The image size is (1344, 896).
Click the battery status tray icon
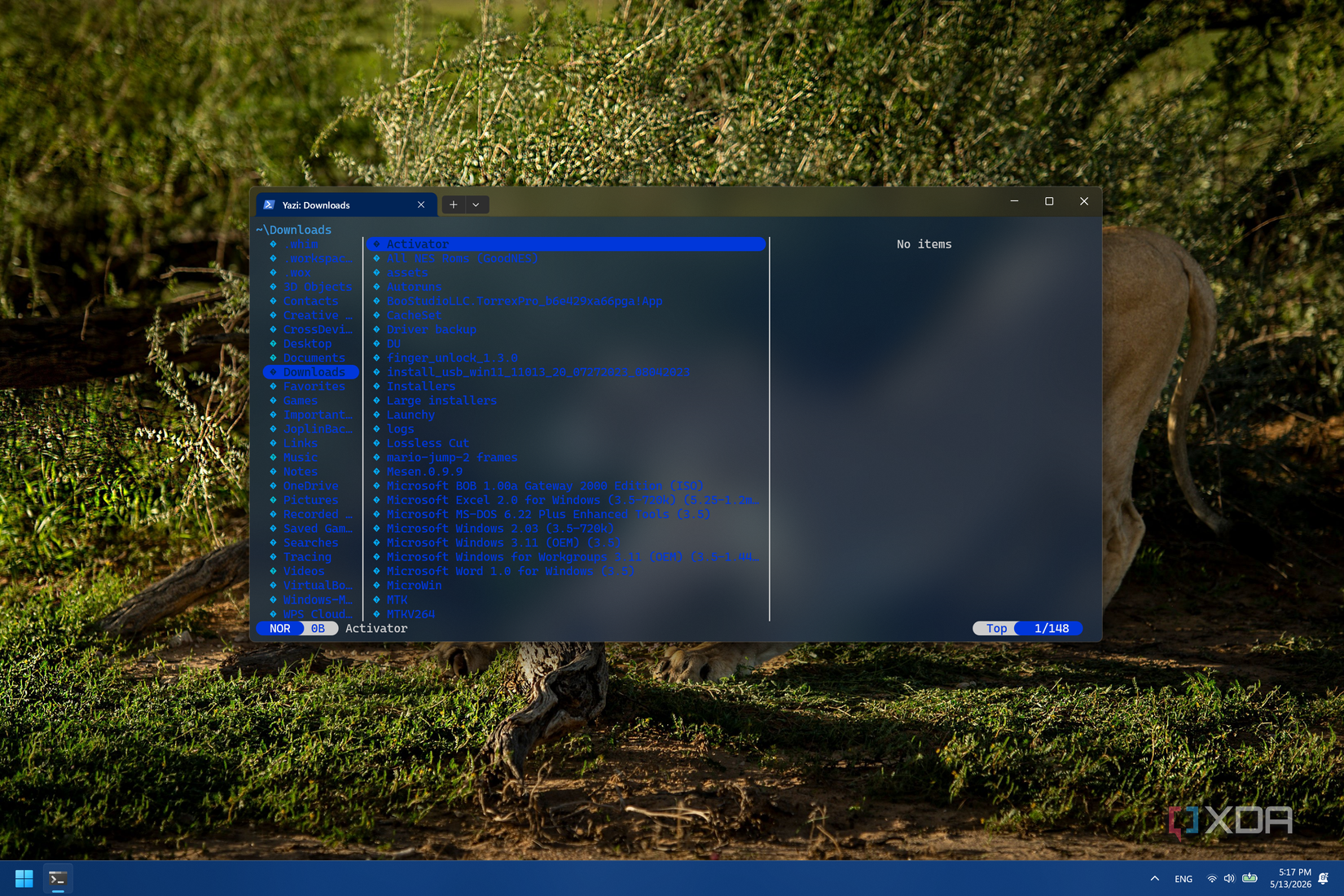(x=1250, y=878)
